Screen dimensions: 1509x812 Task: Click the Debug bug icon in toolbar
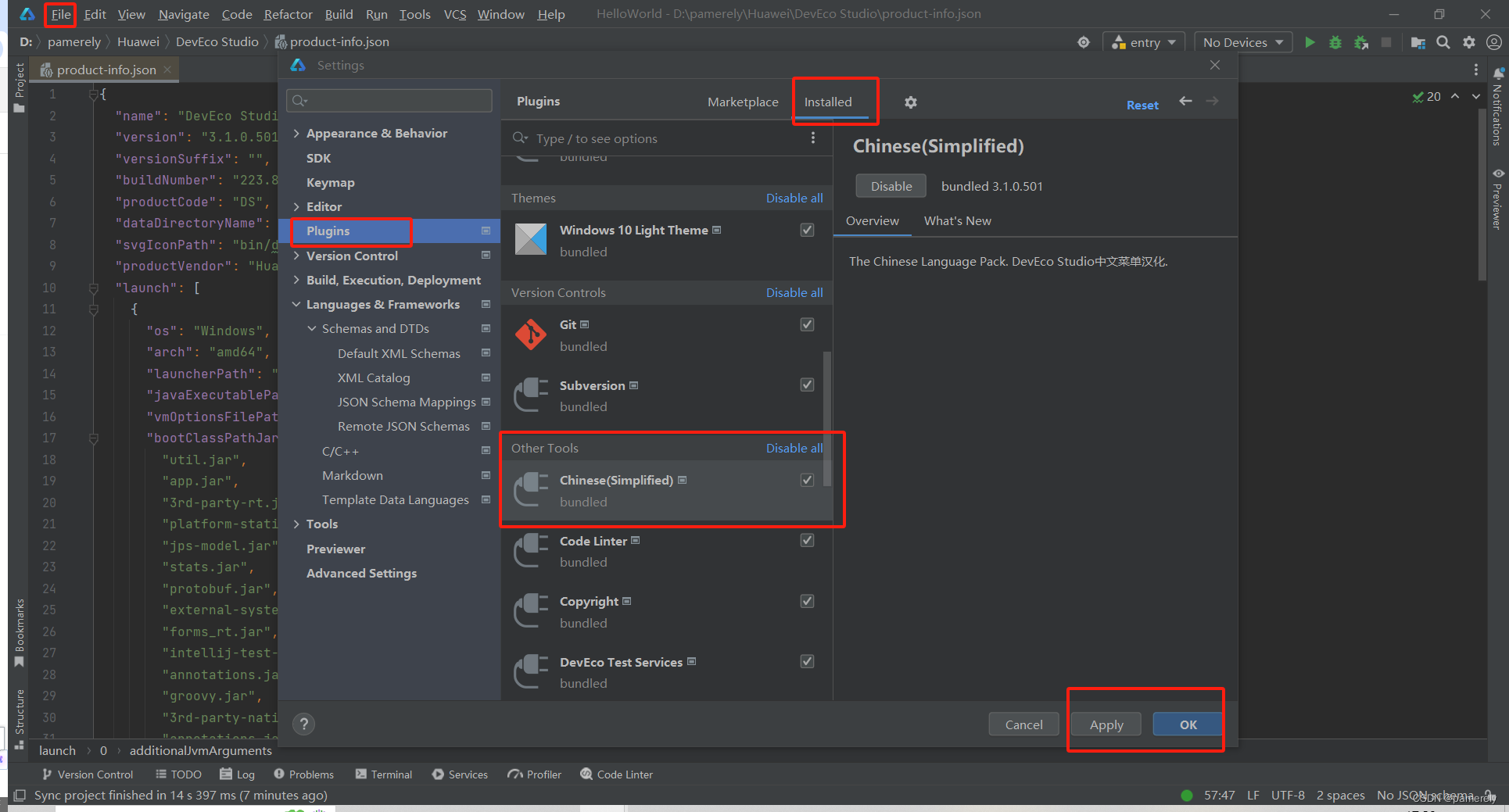pos(1335,42)
